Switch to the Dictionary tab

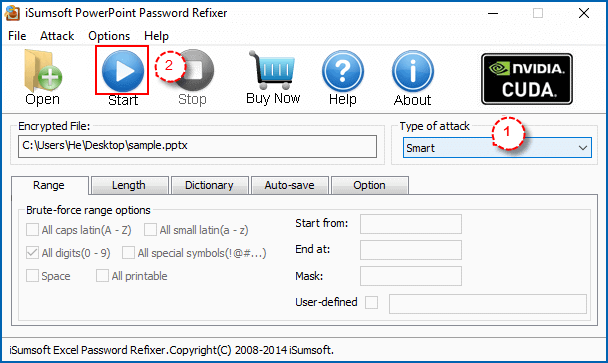click(209, 185)
